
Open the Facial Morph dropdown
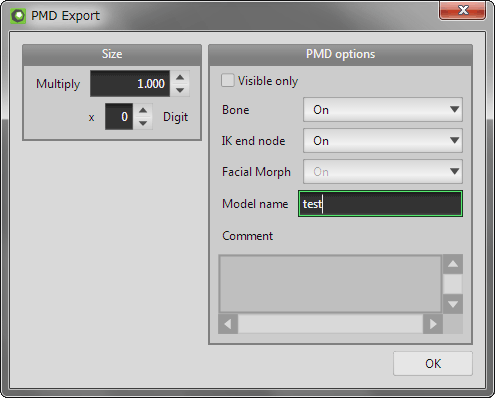point(383,172)
